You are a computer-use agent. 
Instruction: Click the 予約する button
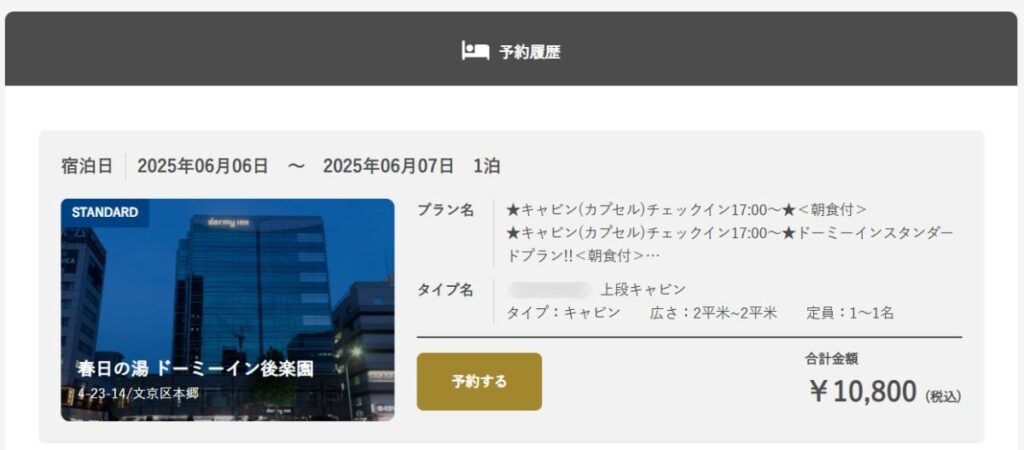pos(479,381)
